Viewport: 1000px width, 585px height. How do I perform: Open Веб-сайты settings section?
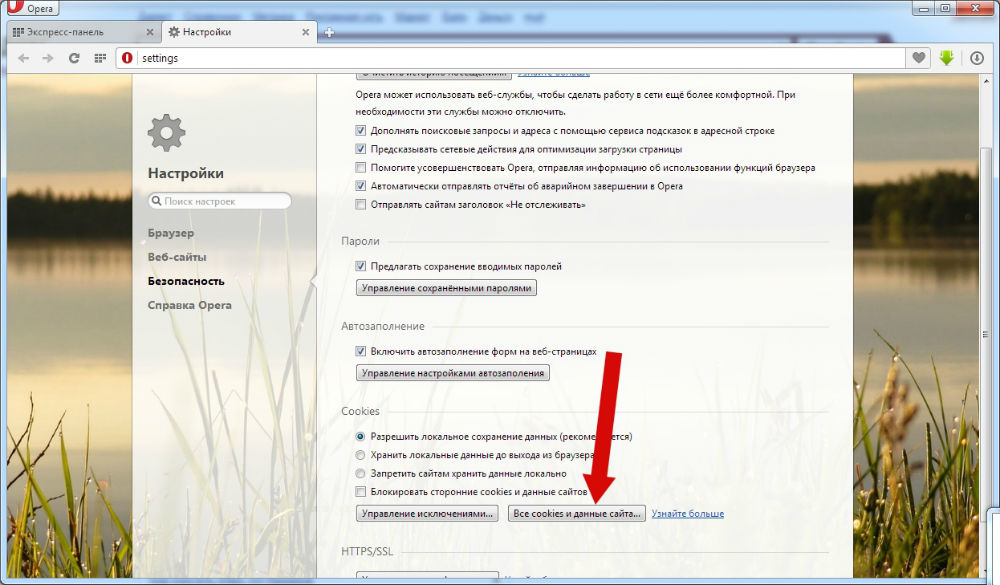[177, 257]
